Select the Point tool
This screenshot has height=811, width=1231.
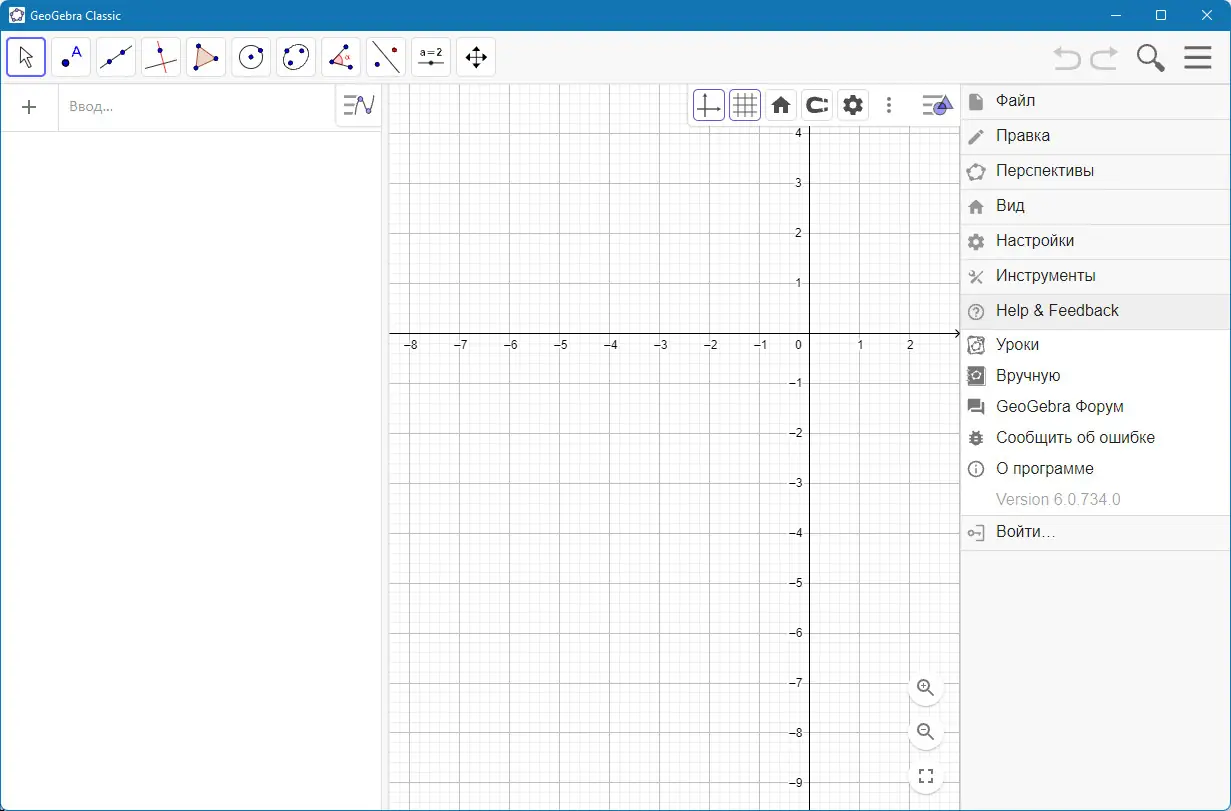point(71,57)
